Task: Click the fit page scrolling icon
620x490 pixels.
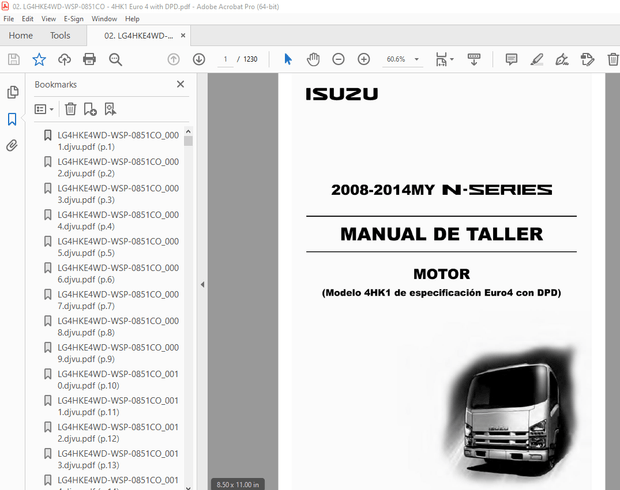Action: (x=441, y=59)
